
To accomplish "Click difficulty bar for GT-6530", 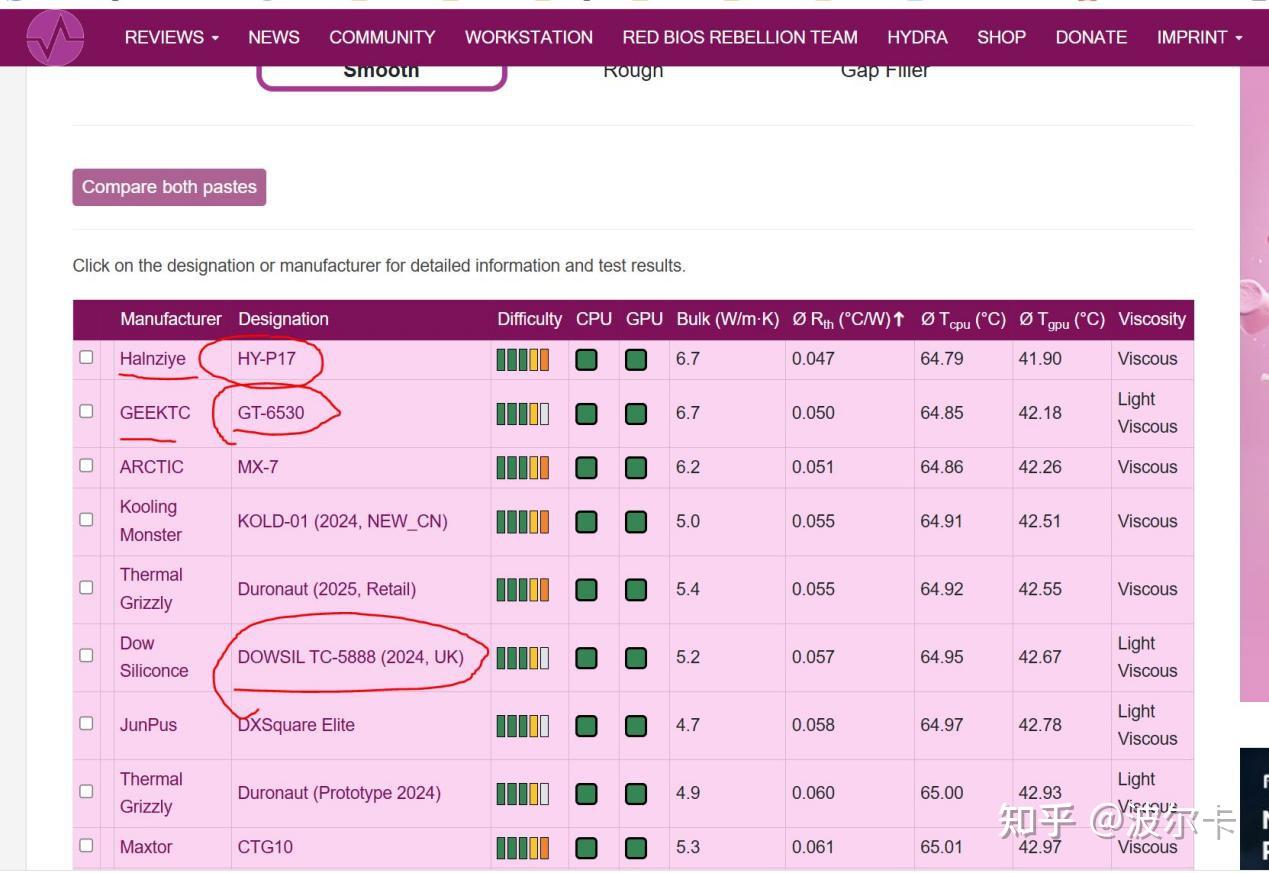I will pos(523,413).
